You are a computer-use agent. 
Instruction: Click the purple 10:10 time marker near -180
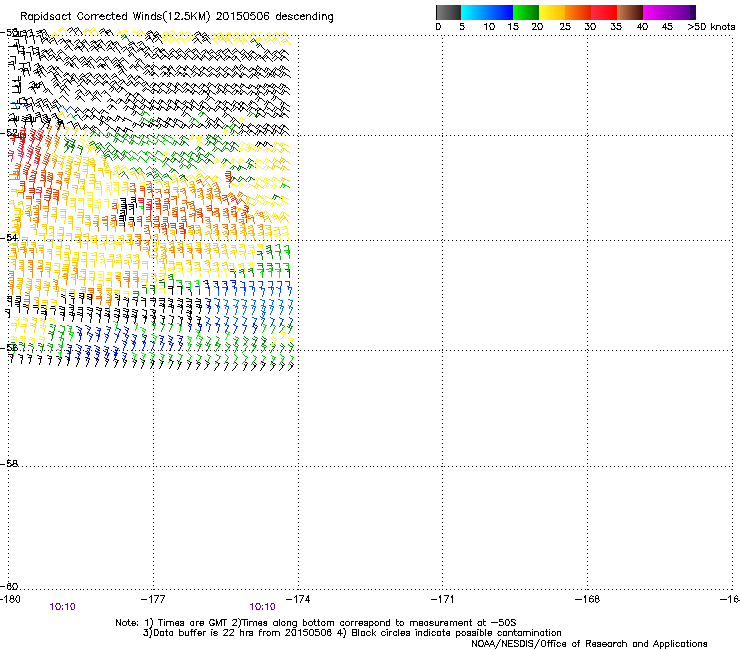tap(62, 607)
